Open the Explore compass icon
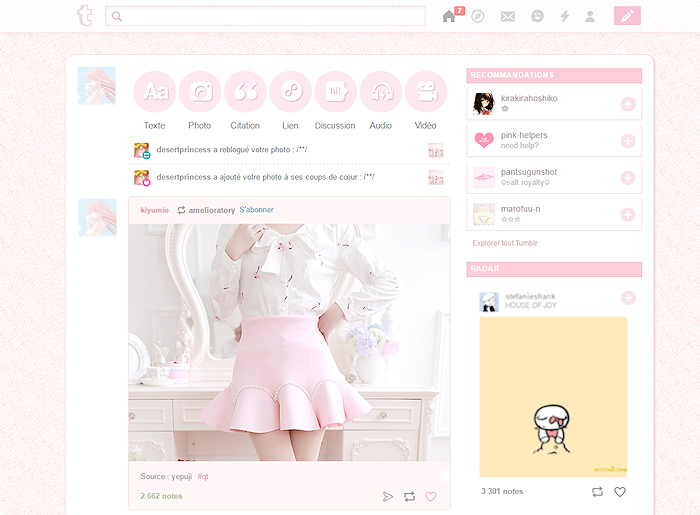This screenshot has width=700, height=515. coord(478,17)
